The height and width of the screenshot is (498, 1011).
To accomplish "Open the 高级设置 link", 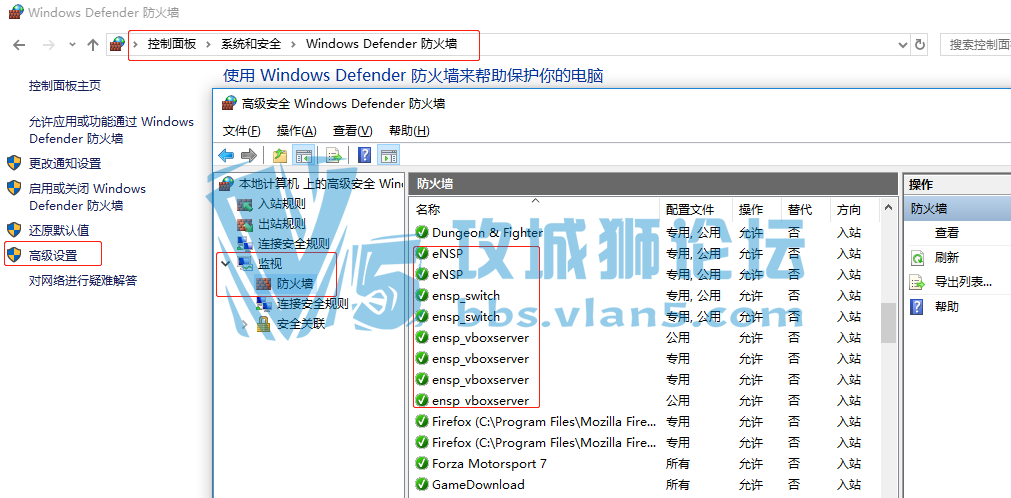I will point(54,255).
